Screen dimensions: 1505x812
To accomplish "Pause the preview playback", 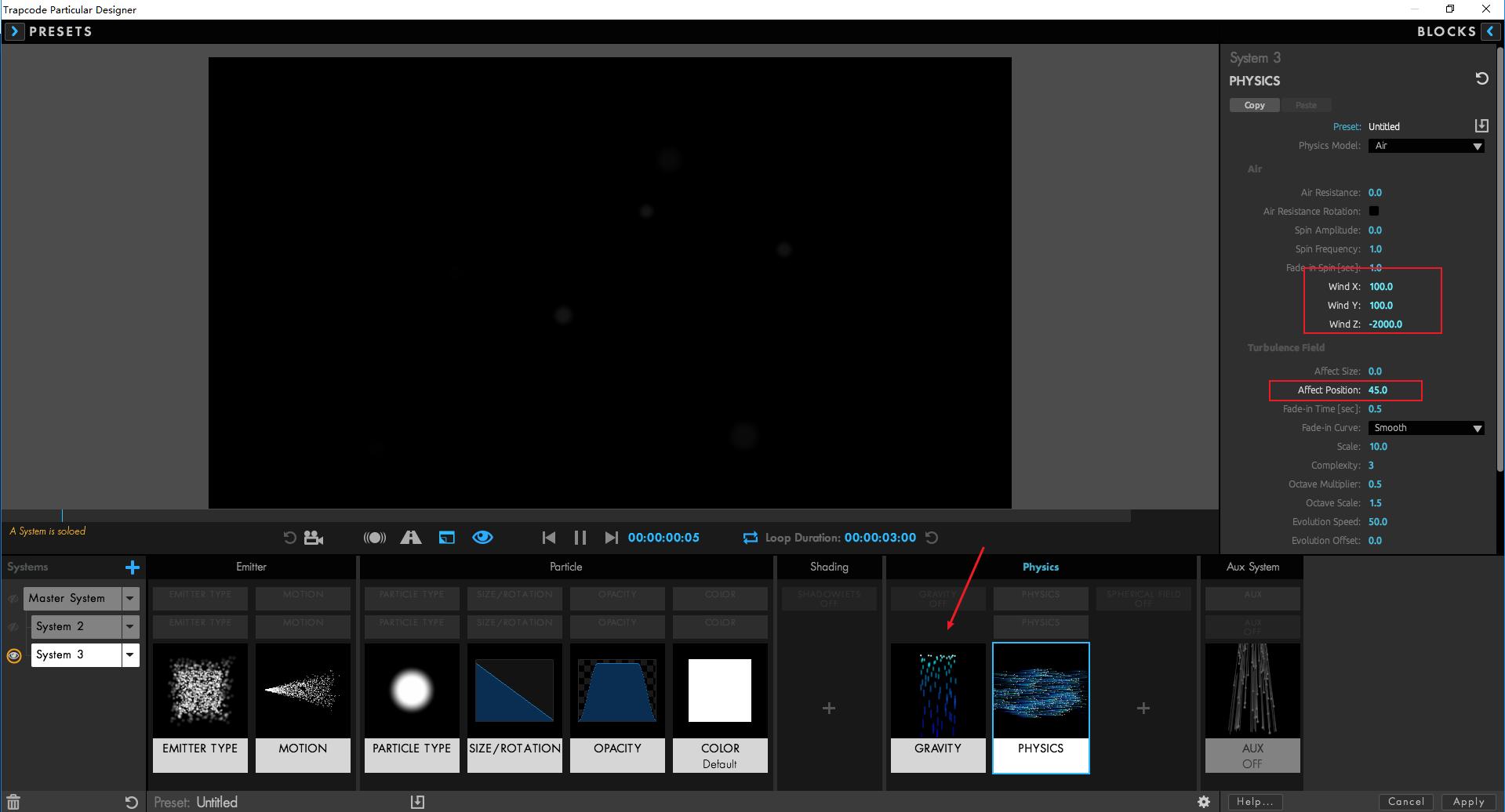I will click(x=580, y=538).
